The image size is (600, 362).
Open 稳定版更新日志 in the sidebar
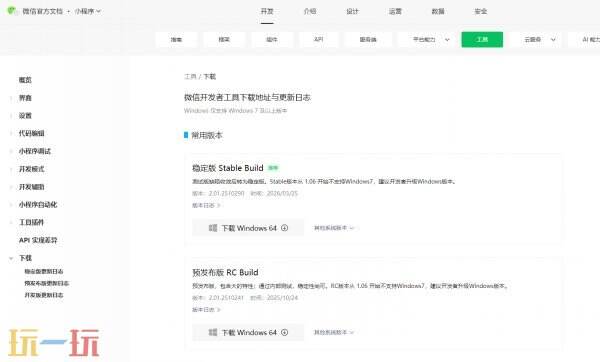[44, 271]
